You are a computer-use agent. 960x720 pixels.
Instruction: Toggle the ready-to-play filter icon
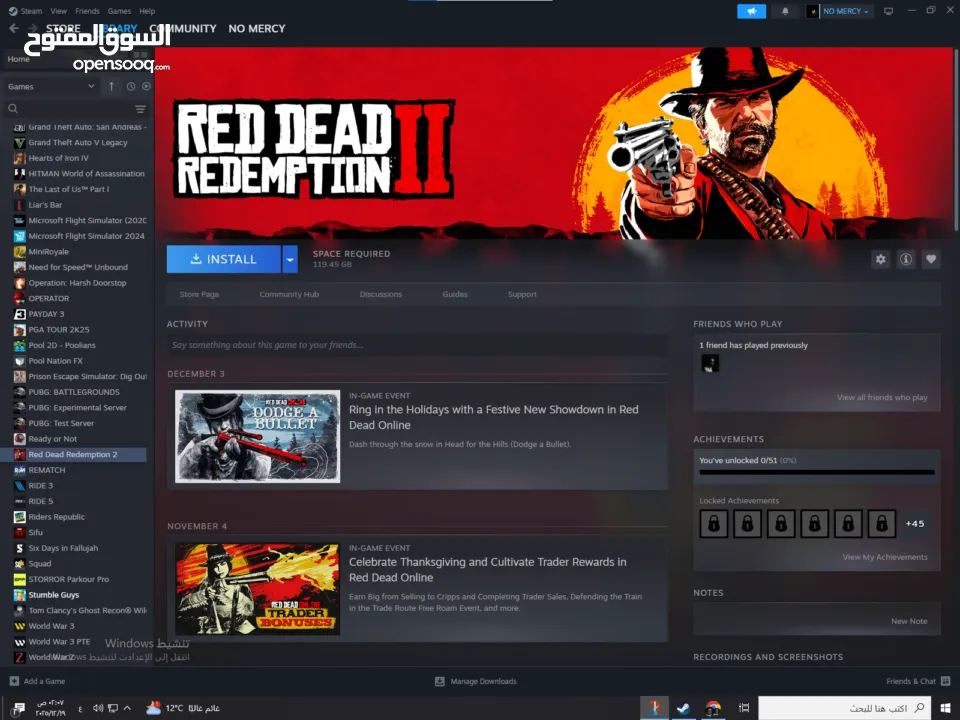click(x=146, y=87)
